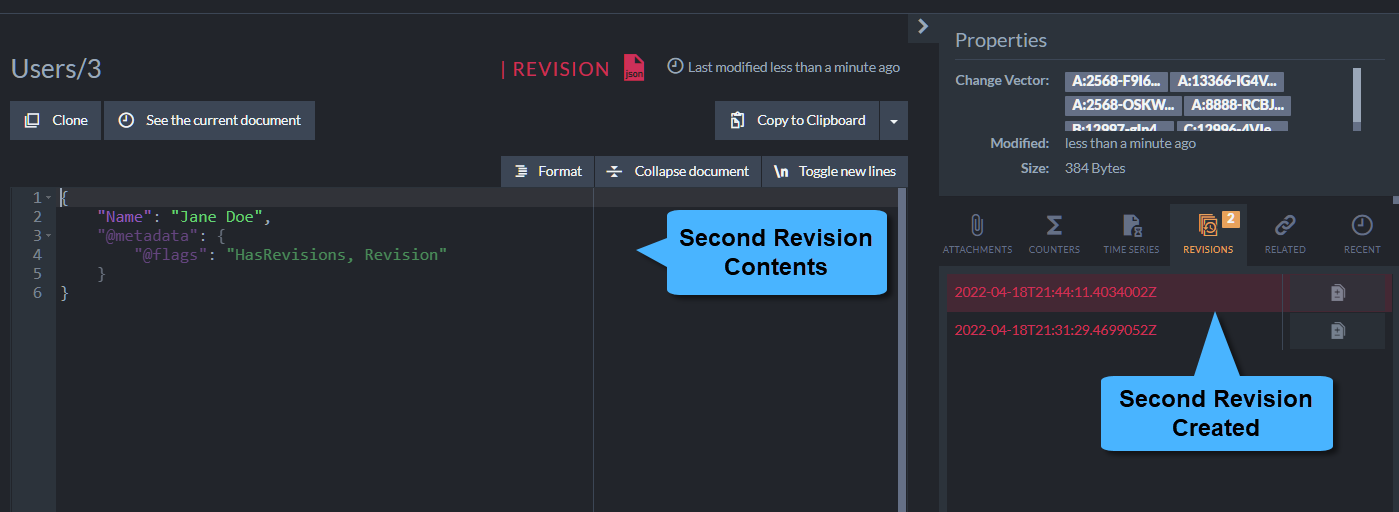Open the Time Series tab
Screen dimensions: 1399x512
pos(1131,233)
